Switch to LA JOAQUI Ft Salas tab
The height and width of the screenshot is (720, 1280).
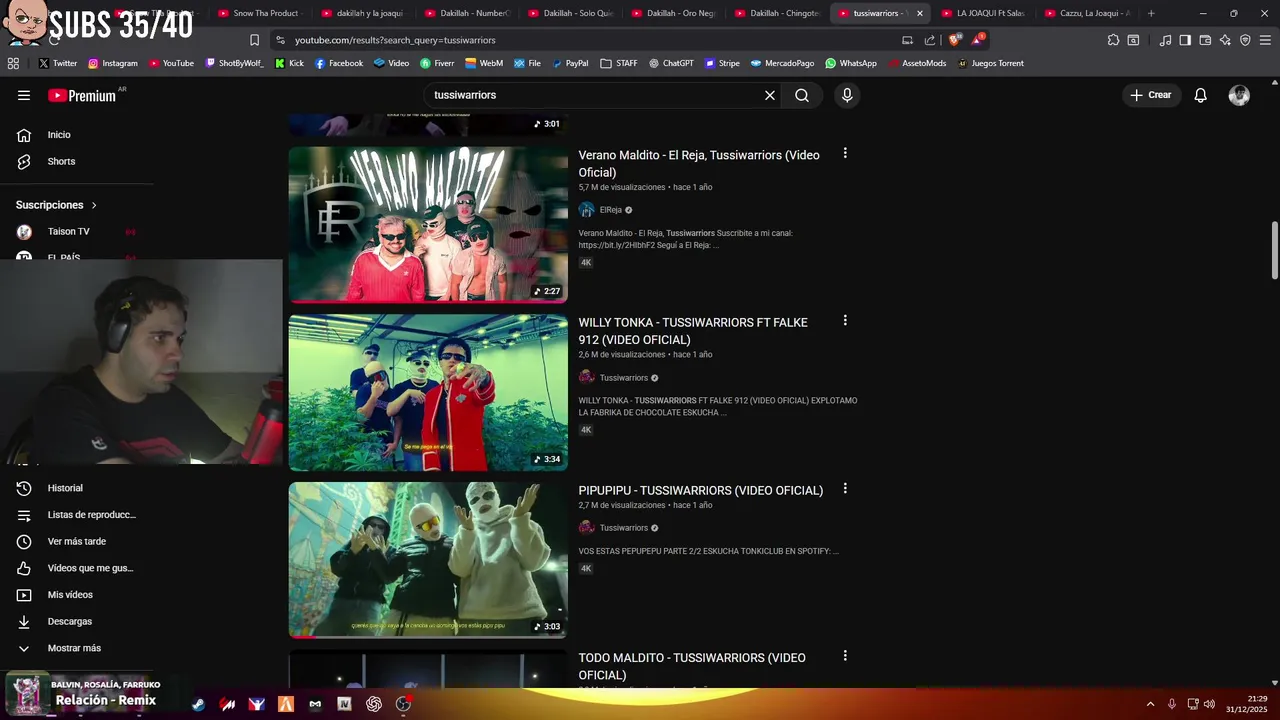pyautogui.click(x=982, y=13)
